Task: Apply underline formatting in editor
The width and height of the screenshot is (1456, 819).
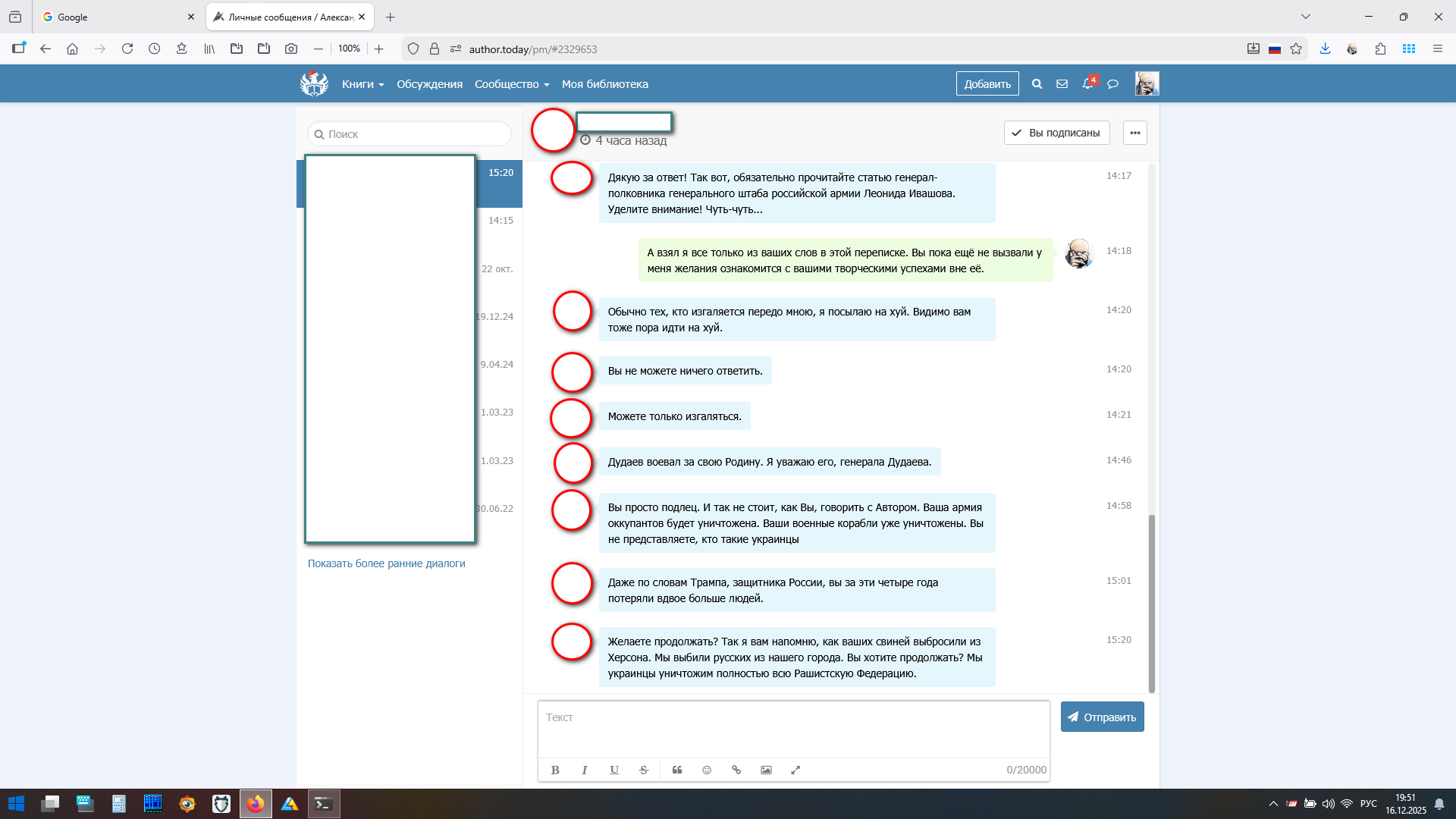Action: [614, 770]
